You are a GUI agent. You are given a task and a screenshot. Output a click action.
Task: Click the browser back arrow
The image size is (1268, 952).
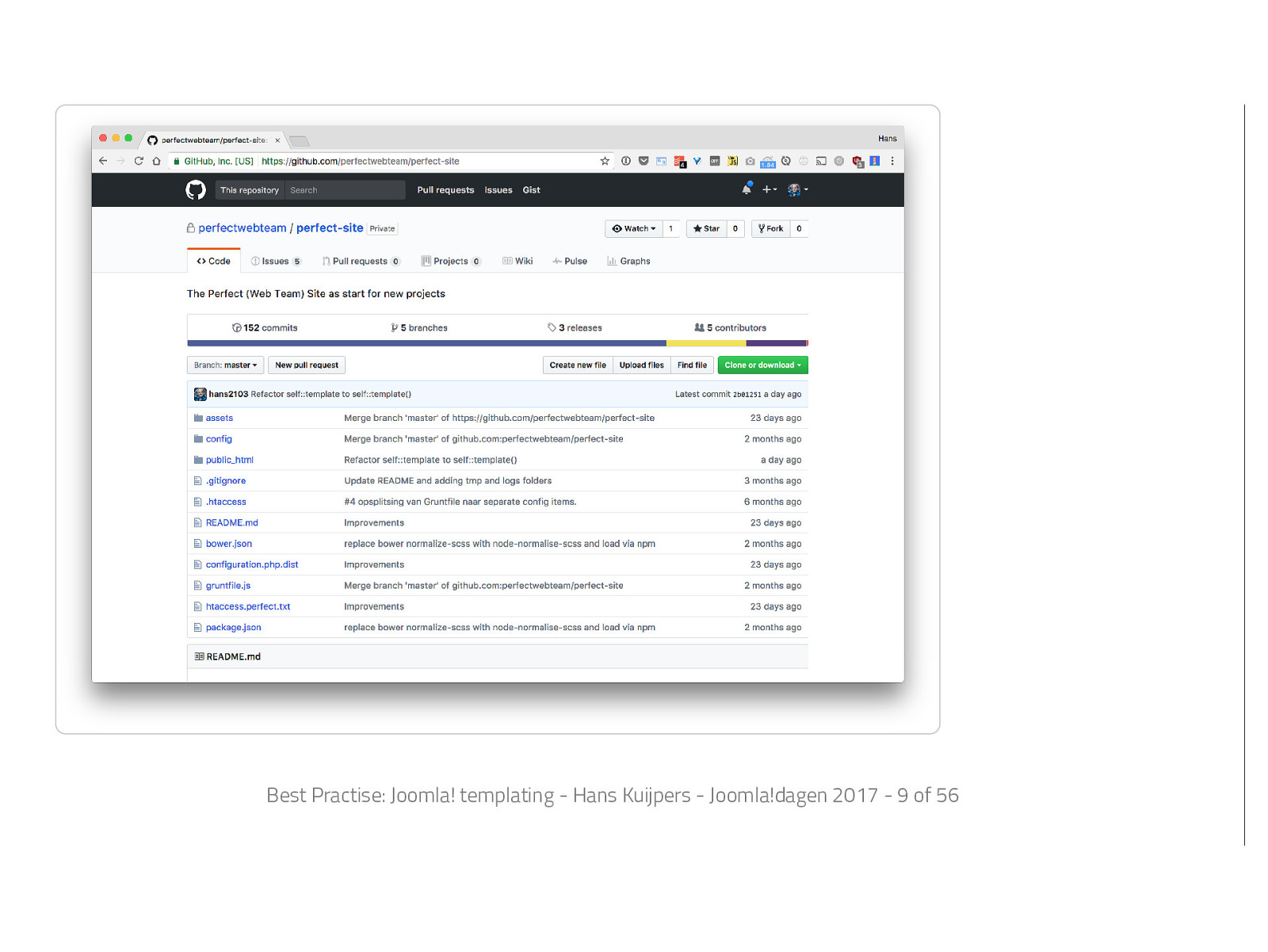click(x=103, y=161)
